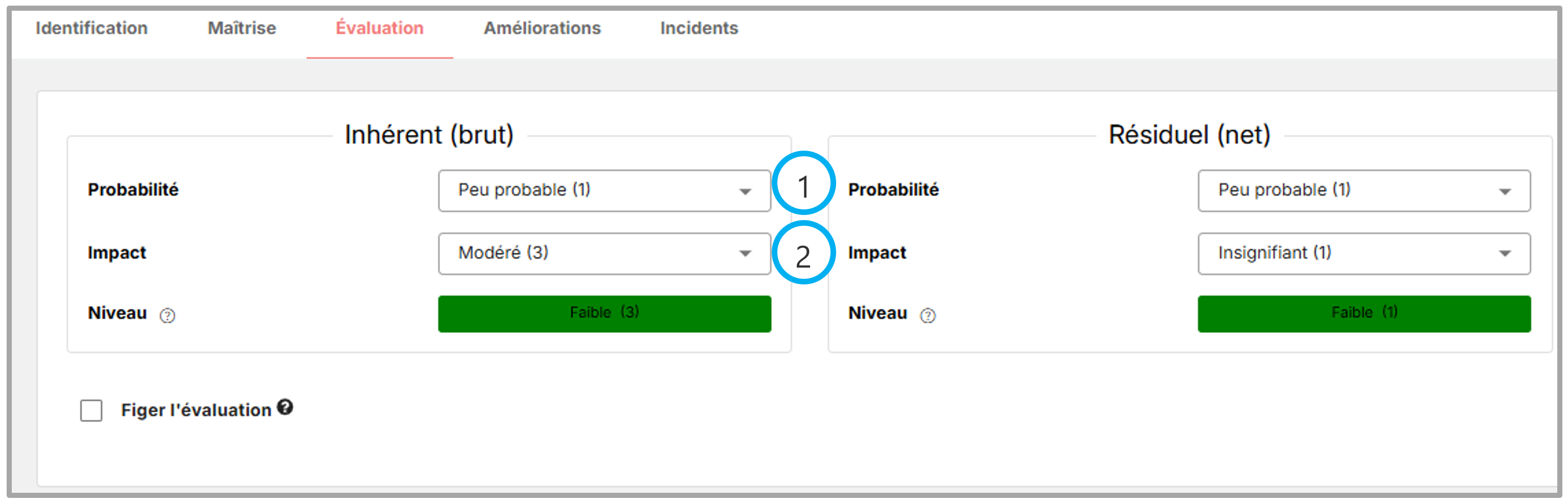
Task: Expand the residual Impact dropdown showing Insignifiant (1)
Action: tap(1364, 254)
